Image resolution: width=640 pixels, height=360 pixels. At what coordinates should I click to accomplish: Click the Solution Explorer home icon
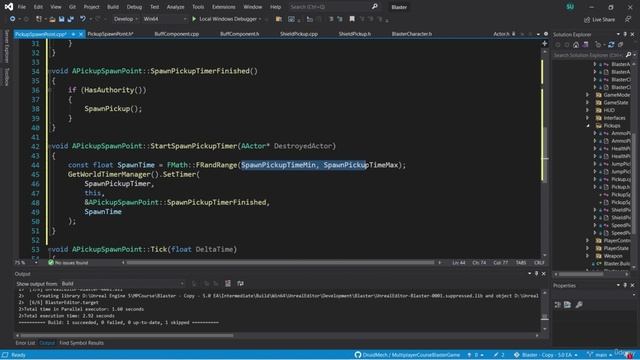[576, 45]
